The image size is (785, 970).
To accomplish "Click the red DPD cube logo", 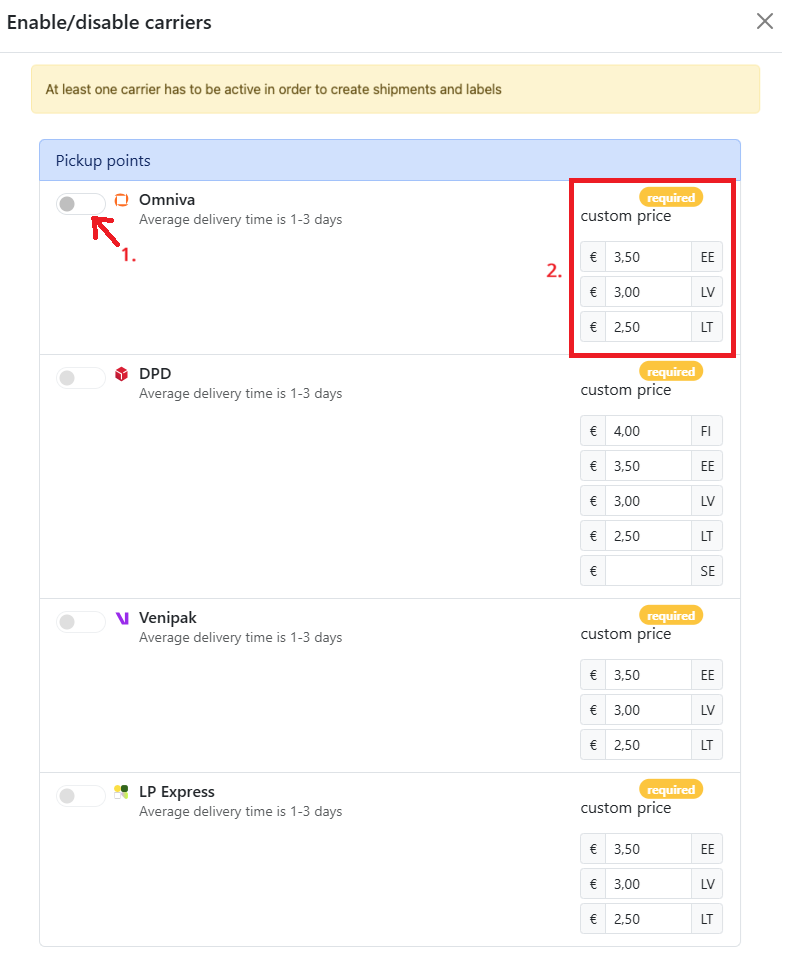I will pyautogui.click(x=121, y=374).
